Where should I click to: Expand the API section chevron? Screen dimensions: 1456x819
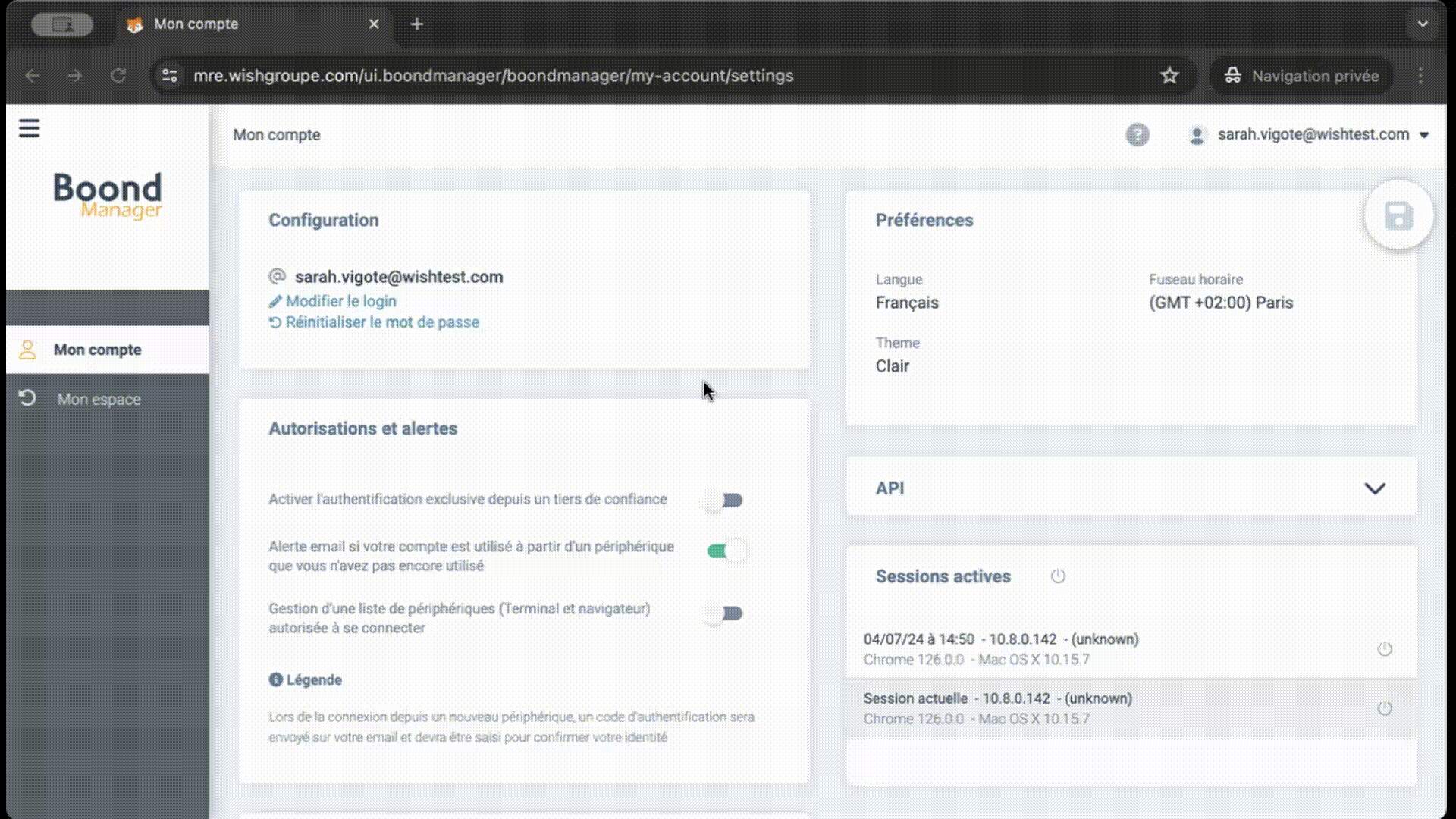(x=1374, y=488)
